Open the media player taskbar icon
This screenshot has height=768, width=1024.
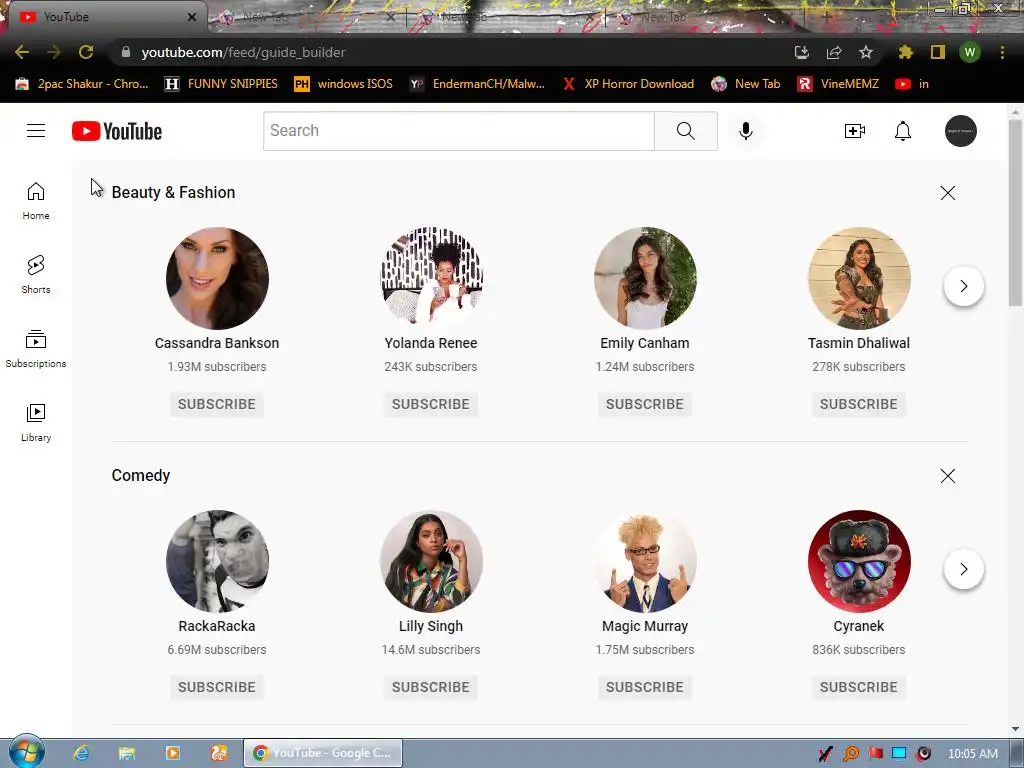pos(173,753)
